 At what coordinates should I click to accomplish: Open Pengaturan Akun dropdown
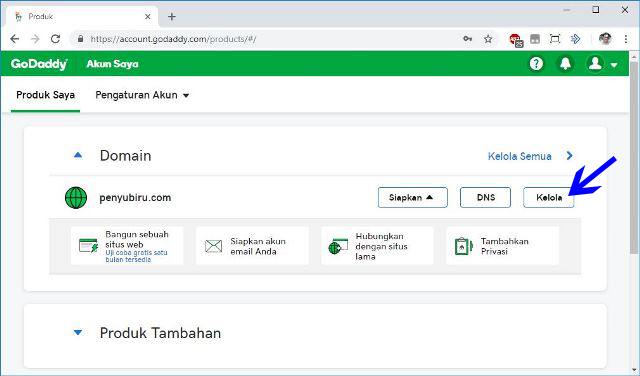[142, 95]
